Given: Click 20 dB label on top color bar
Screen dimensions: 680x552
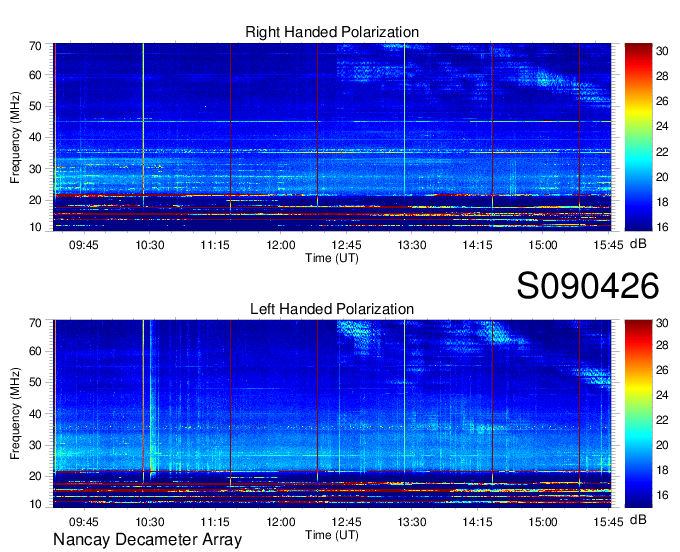Looking at the screenshot, I should 662,177.
